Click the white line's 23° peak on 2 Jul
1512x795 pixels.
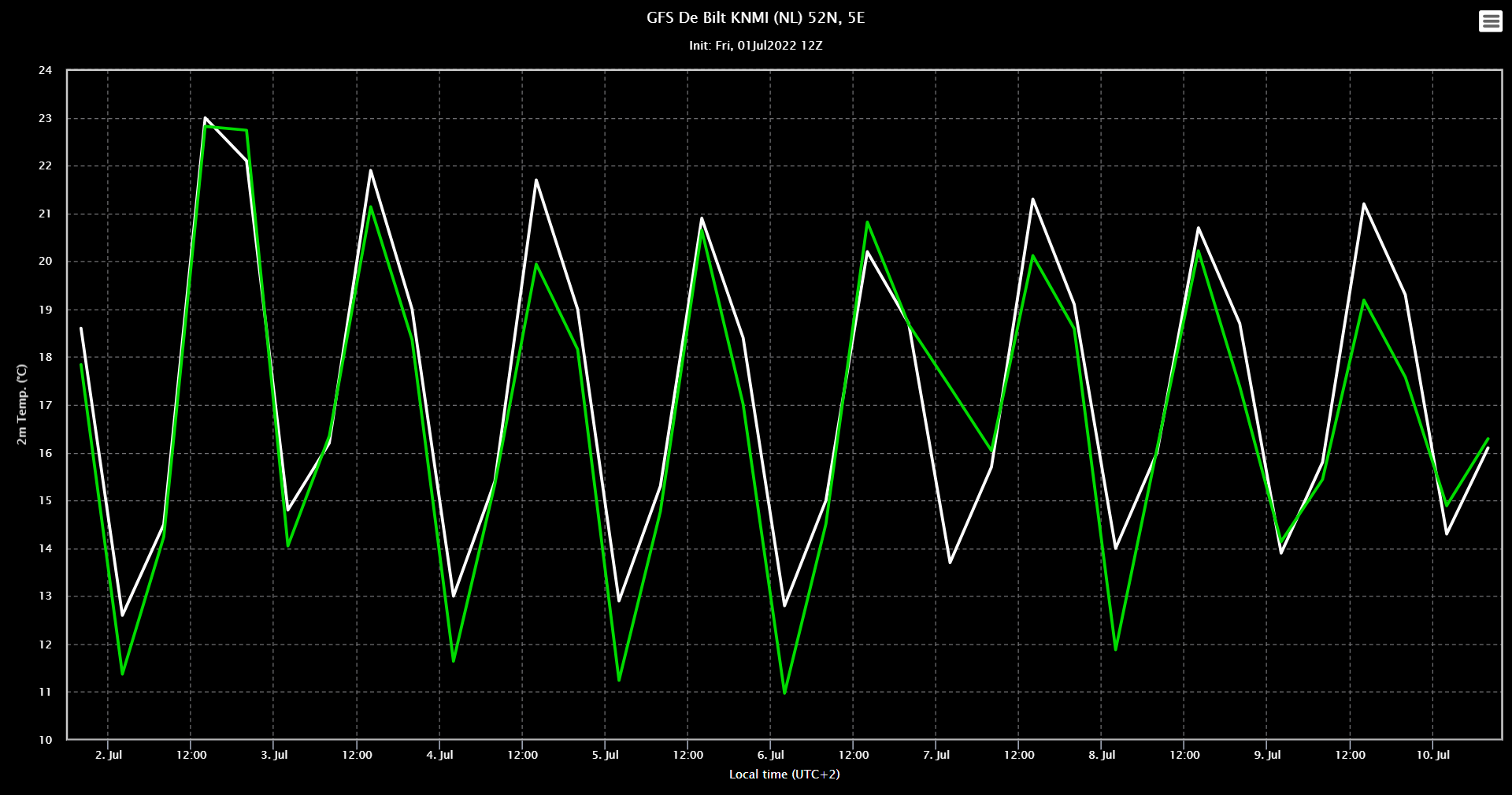tap(206, 118)
